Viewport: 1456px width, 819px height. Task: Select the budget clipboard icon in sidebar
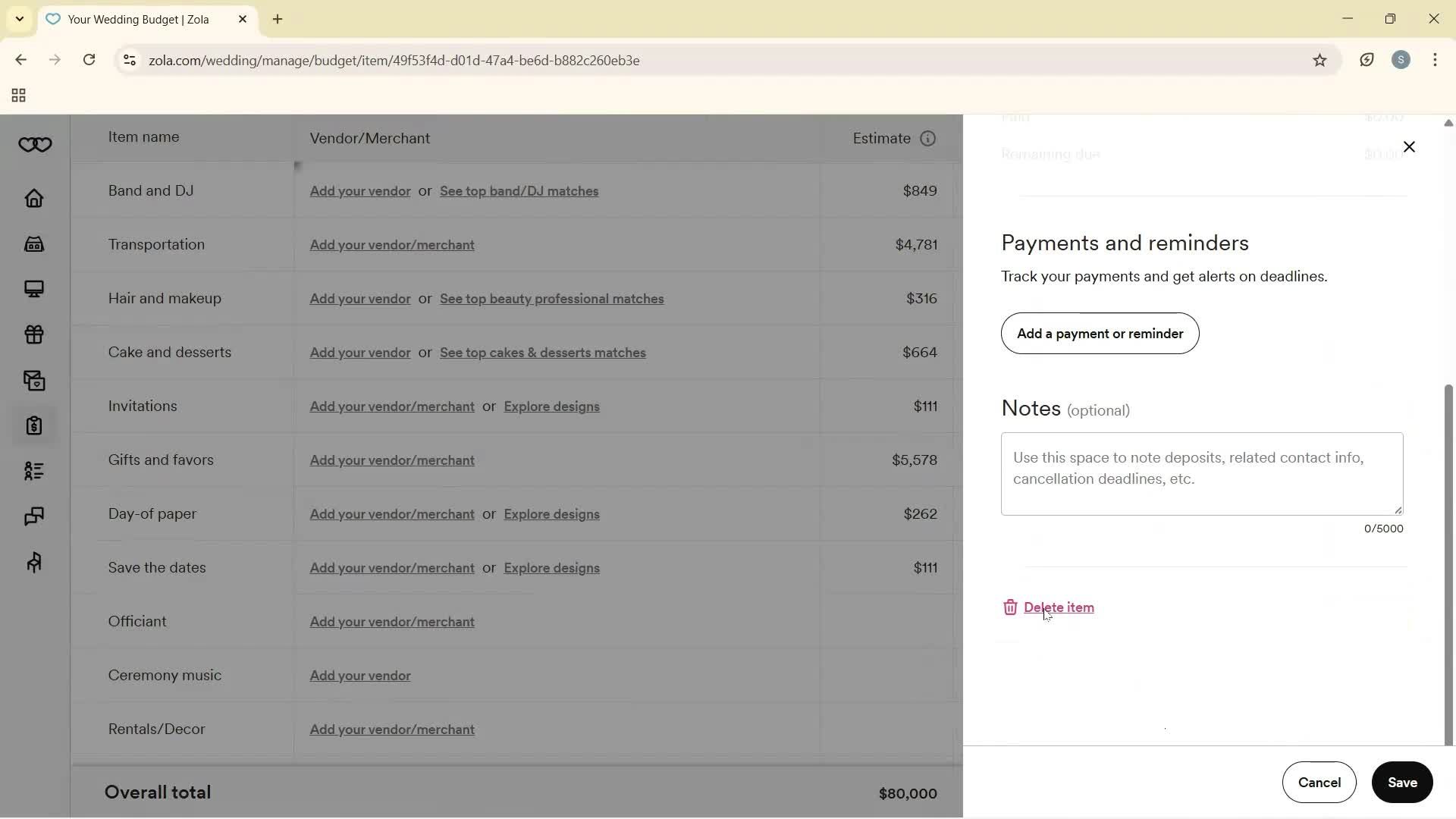pyautogui.click(x=34, y=426)
